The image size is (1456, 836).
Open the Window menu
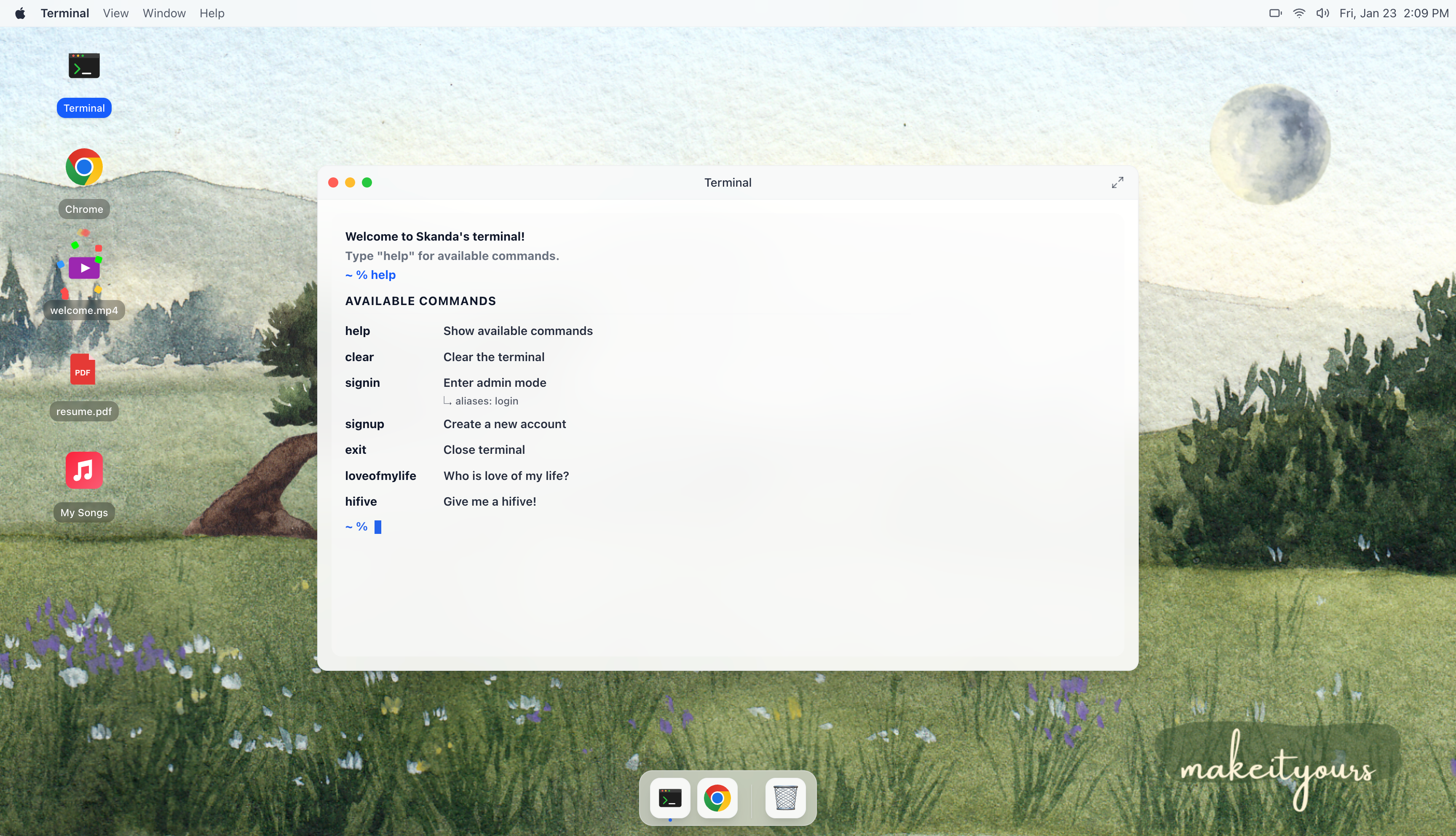coord(164,13)
